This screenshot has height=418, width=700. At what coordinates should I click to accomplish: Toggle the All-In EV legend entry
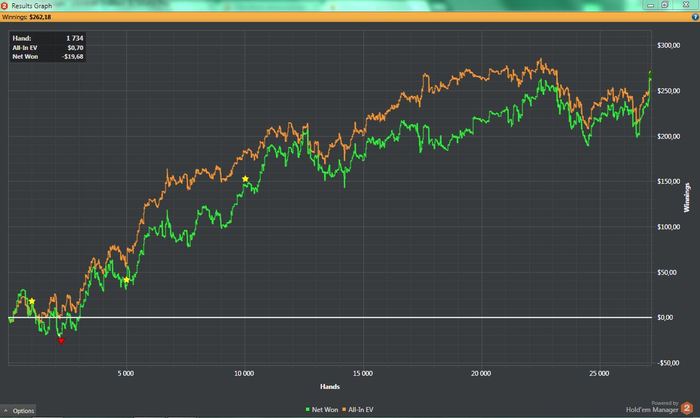[358, 410]
